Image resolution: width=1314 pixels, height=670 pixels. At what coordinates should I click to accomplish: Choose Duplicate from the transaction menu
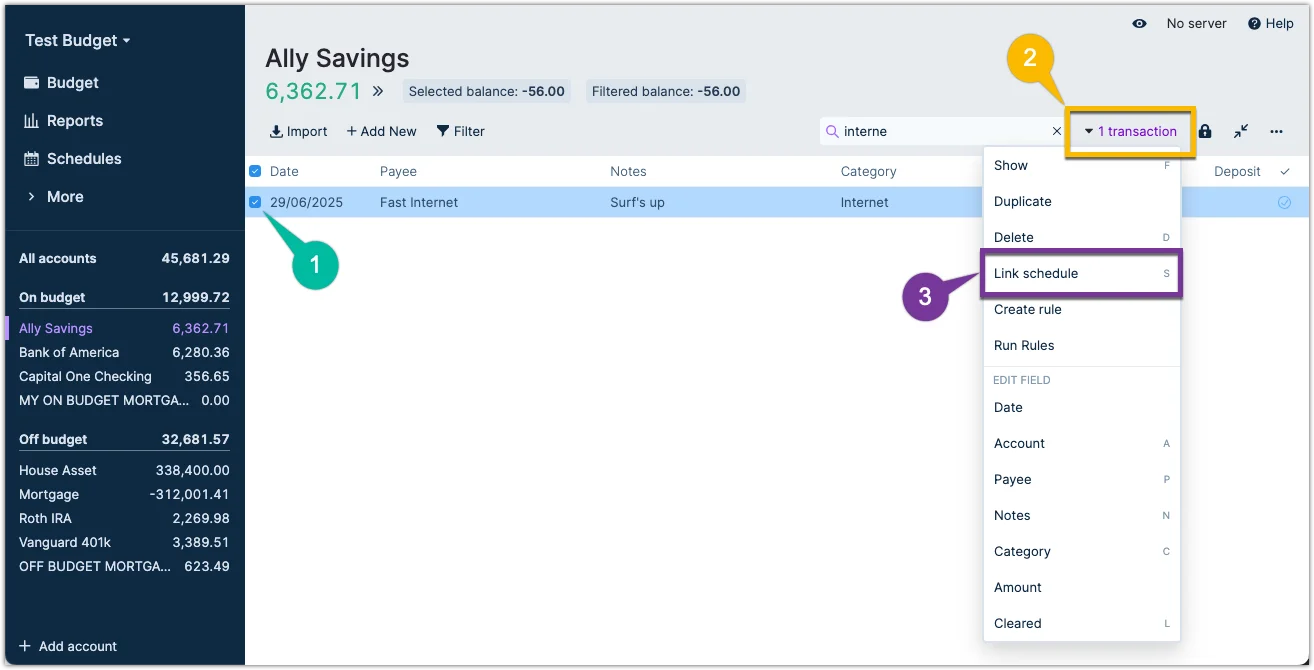(x=1022, y=201)
